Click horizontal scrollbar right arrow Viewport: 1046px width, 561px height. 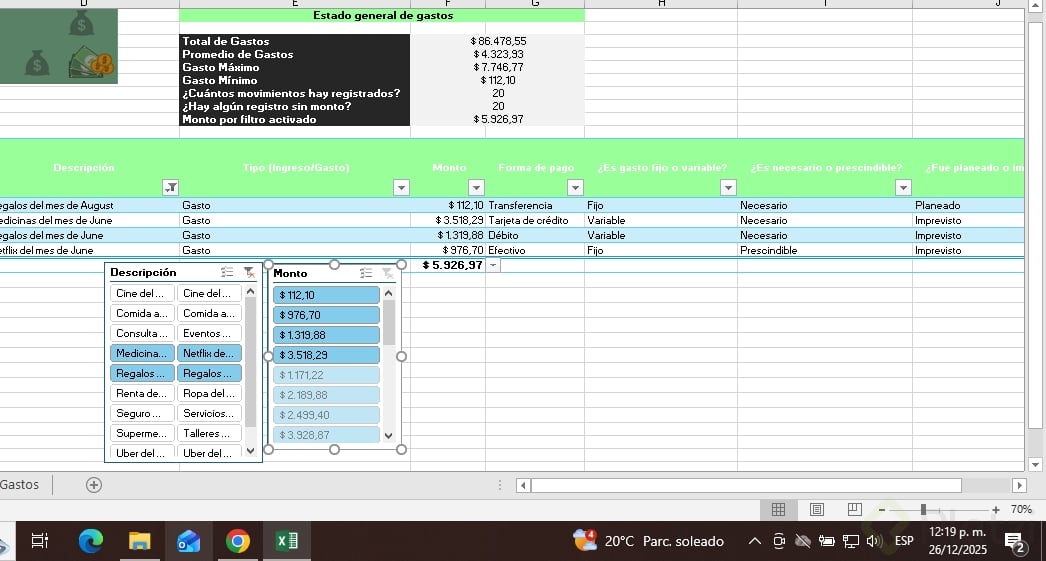(x=1019, y=486)
